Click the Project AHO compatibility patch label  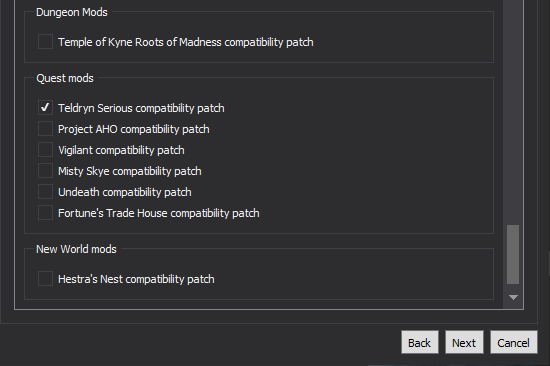point(134,129)
